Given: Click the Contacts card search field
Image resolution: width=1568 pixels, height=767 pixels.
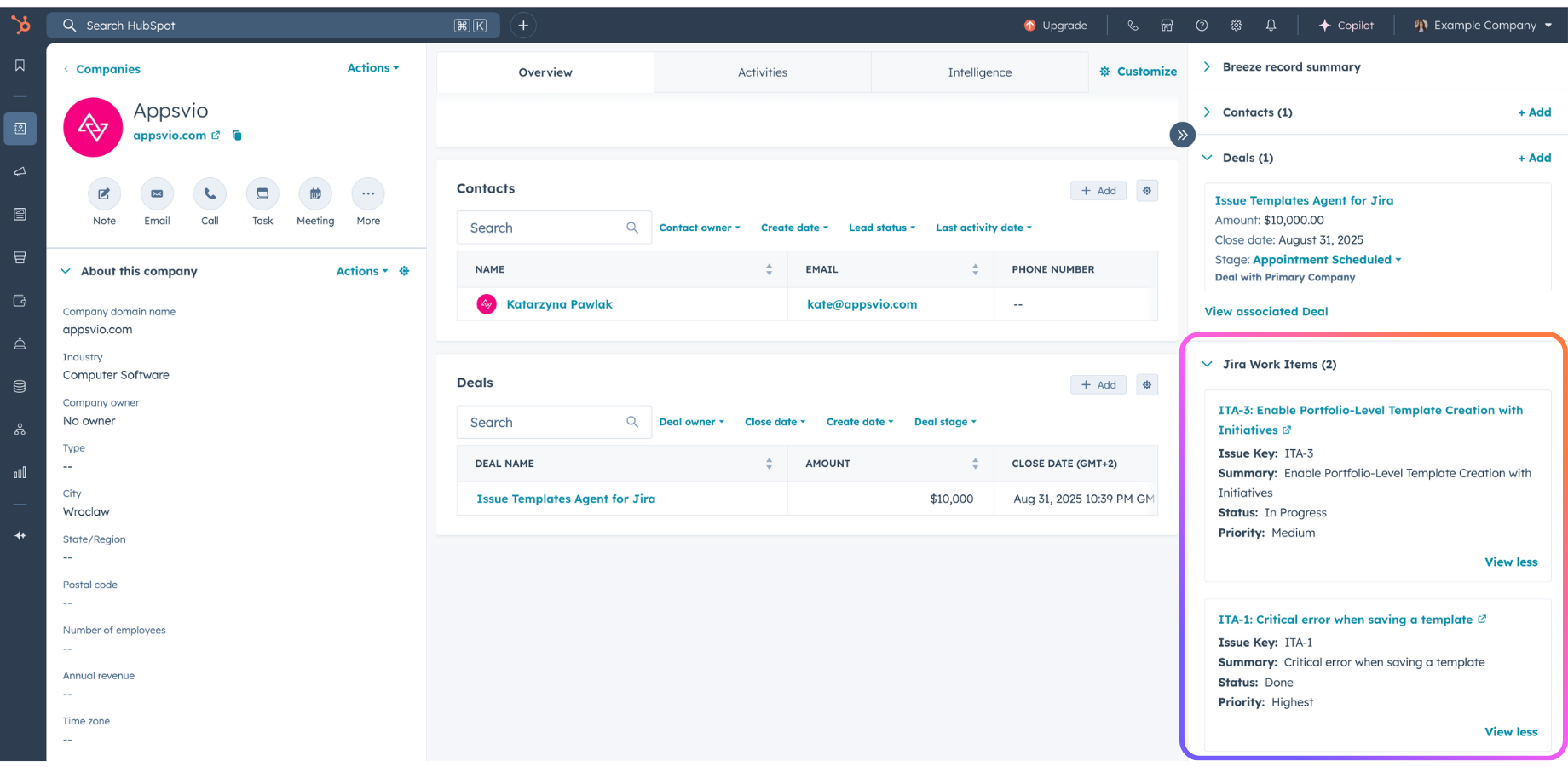Looking at the screenshot, I should [554, 228].
